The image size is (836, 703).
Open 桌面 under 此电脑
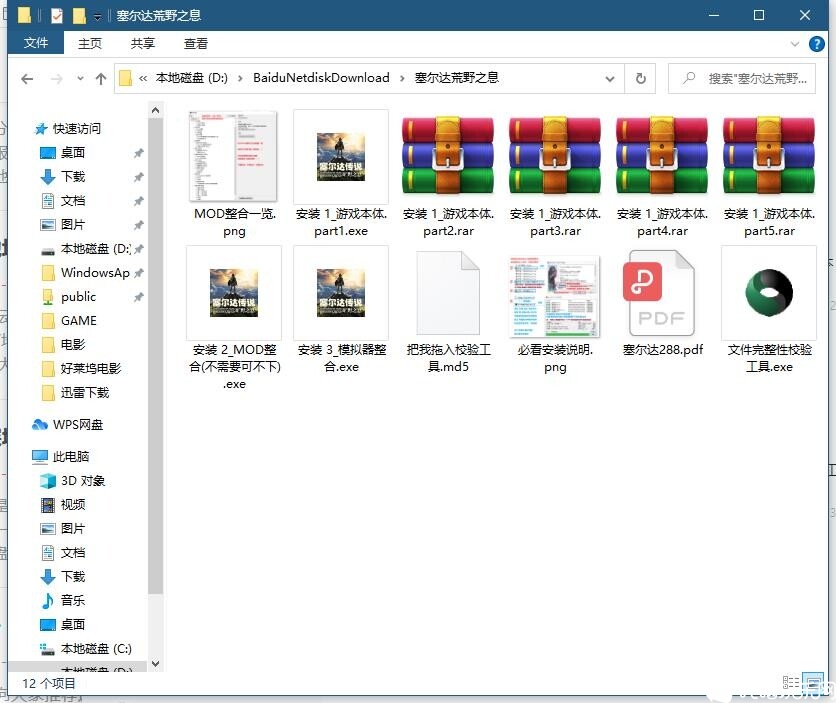click(x=72, y=625)
